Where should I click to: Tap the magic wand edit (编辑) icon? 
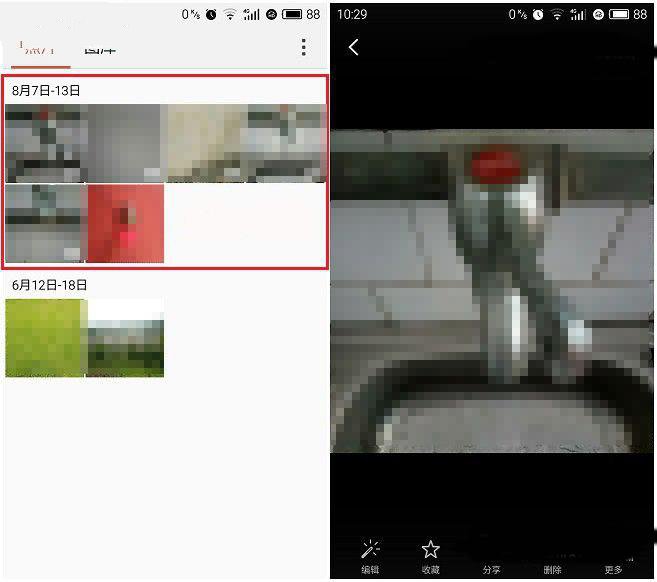click(x=370, y=549)
